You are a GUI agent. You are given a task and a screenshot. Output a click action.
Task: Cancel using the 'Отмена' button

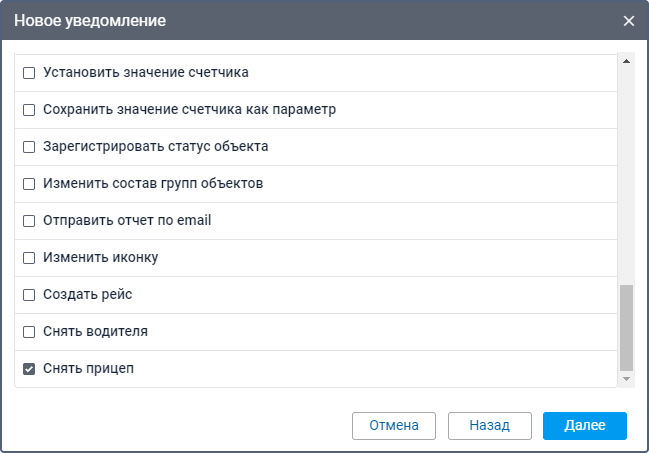coord(393,425)
